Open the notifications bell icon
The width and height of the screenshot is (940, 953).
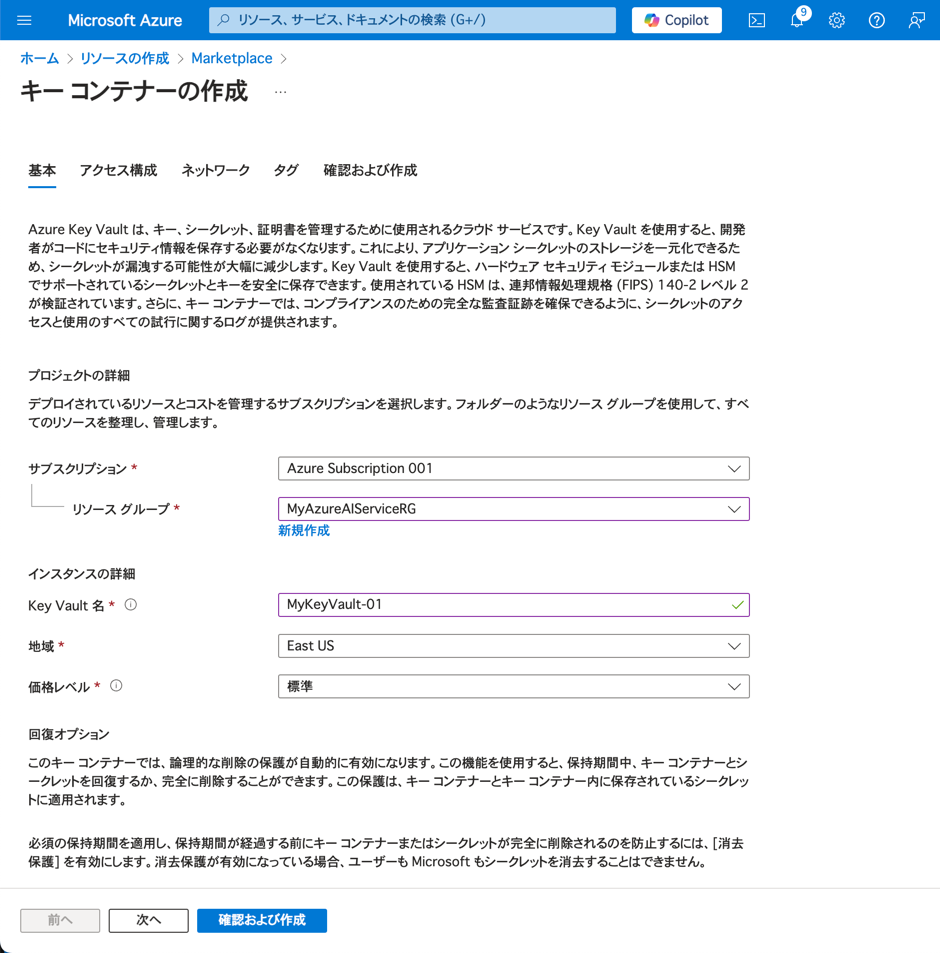[797, 20]
